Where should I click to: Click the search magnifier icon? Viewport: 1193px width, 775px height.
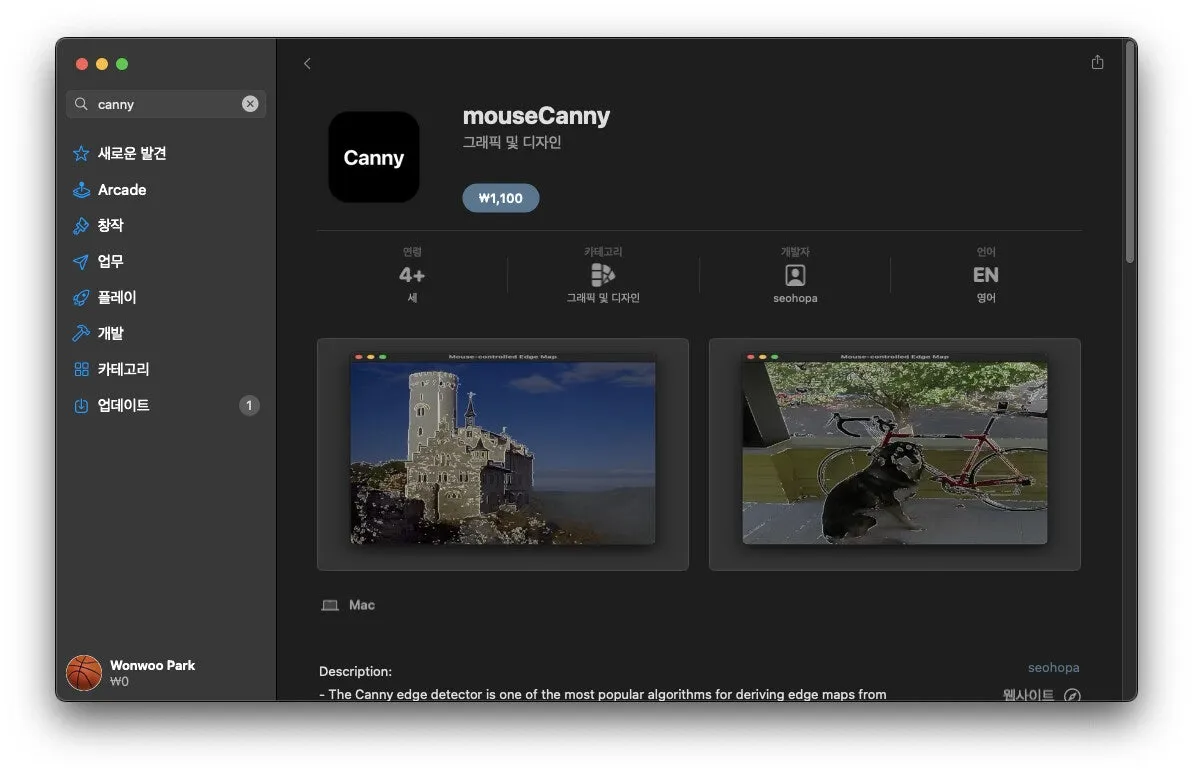coord(81,103)
